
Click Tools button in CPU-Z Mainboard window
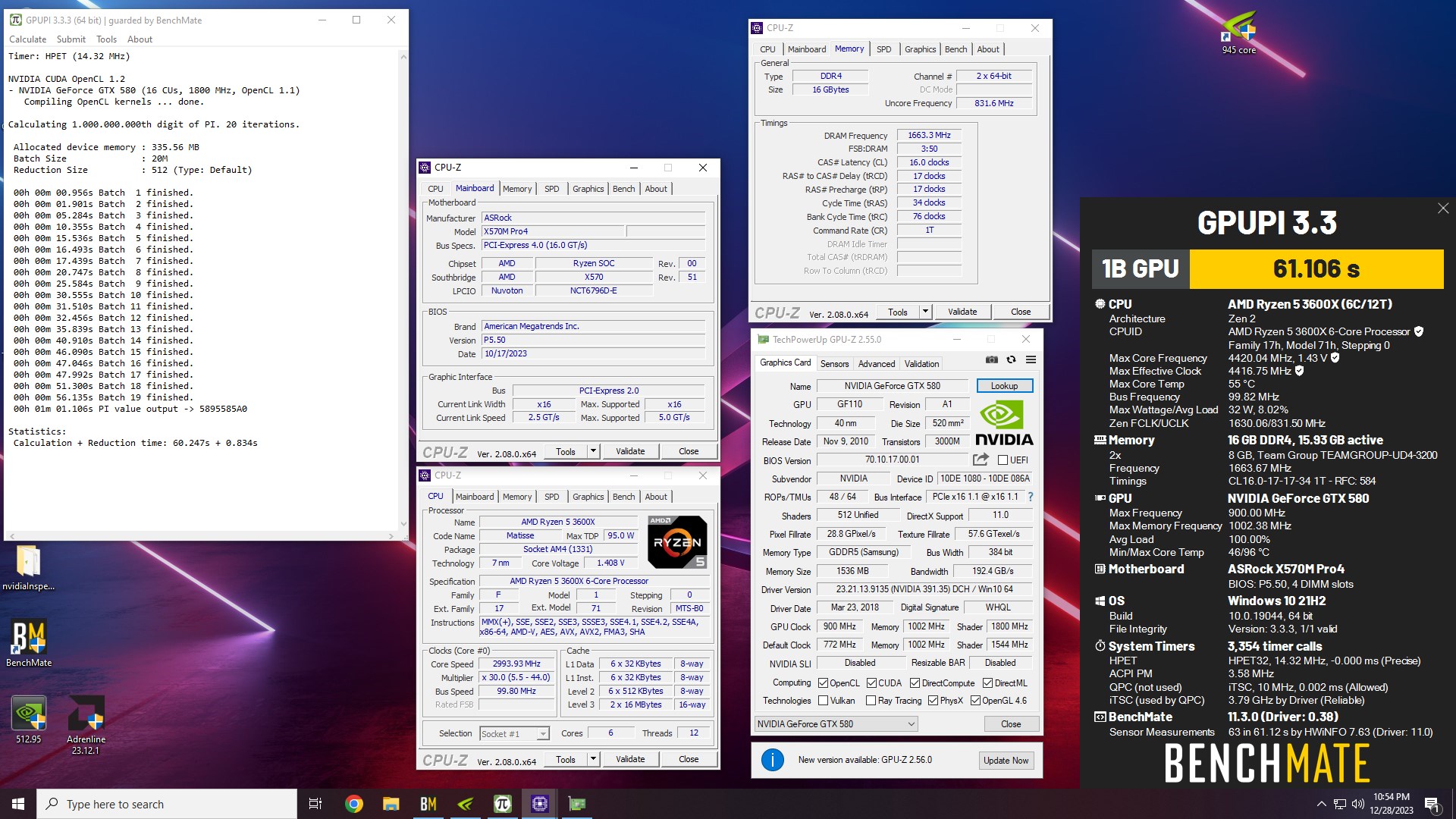pyautogui.click(x=566, y=451)
